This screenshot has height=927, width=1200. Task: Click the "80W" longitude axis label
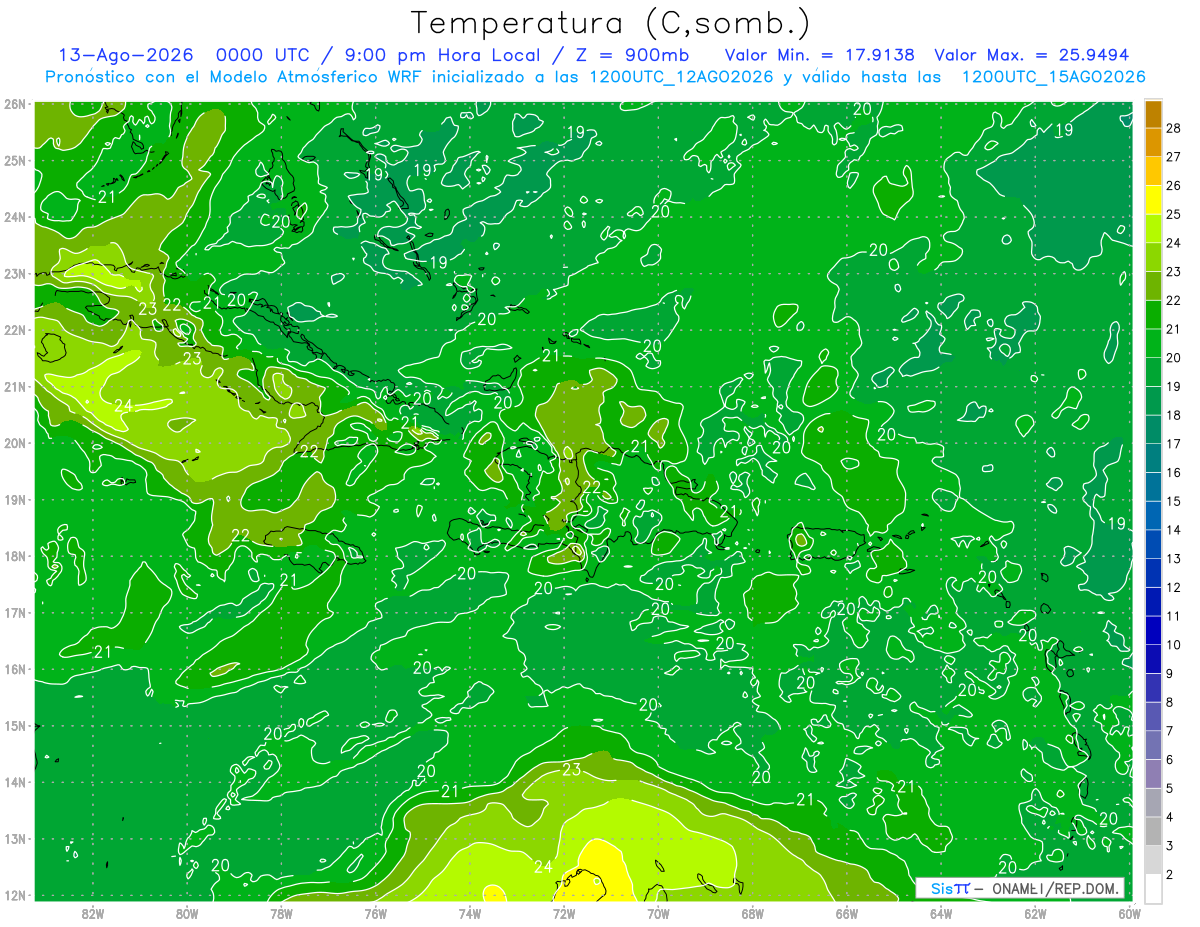tap(187, 913)
